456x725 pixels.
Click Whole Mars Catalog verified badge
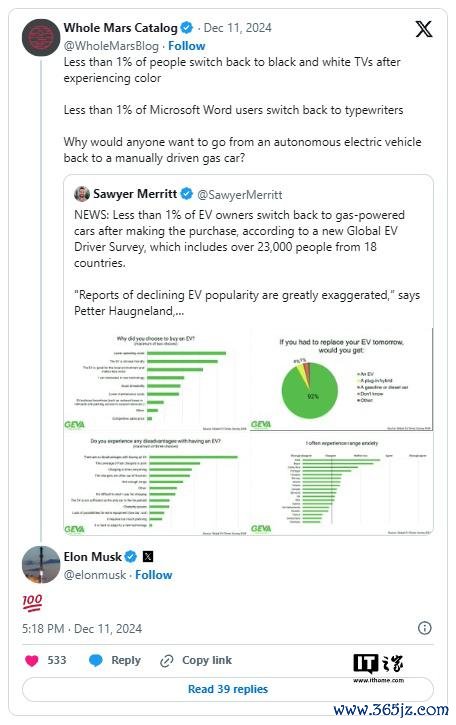pos(186,28)
